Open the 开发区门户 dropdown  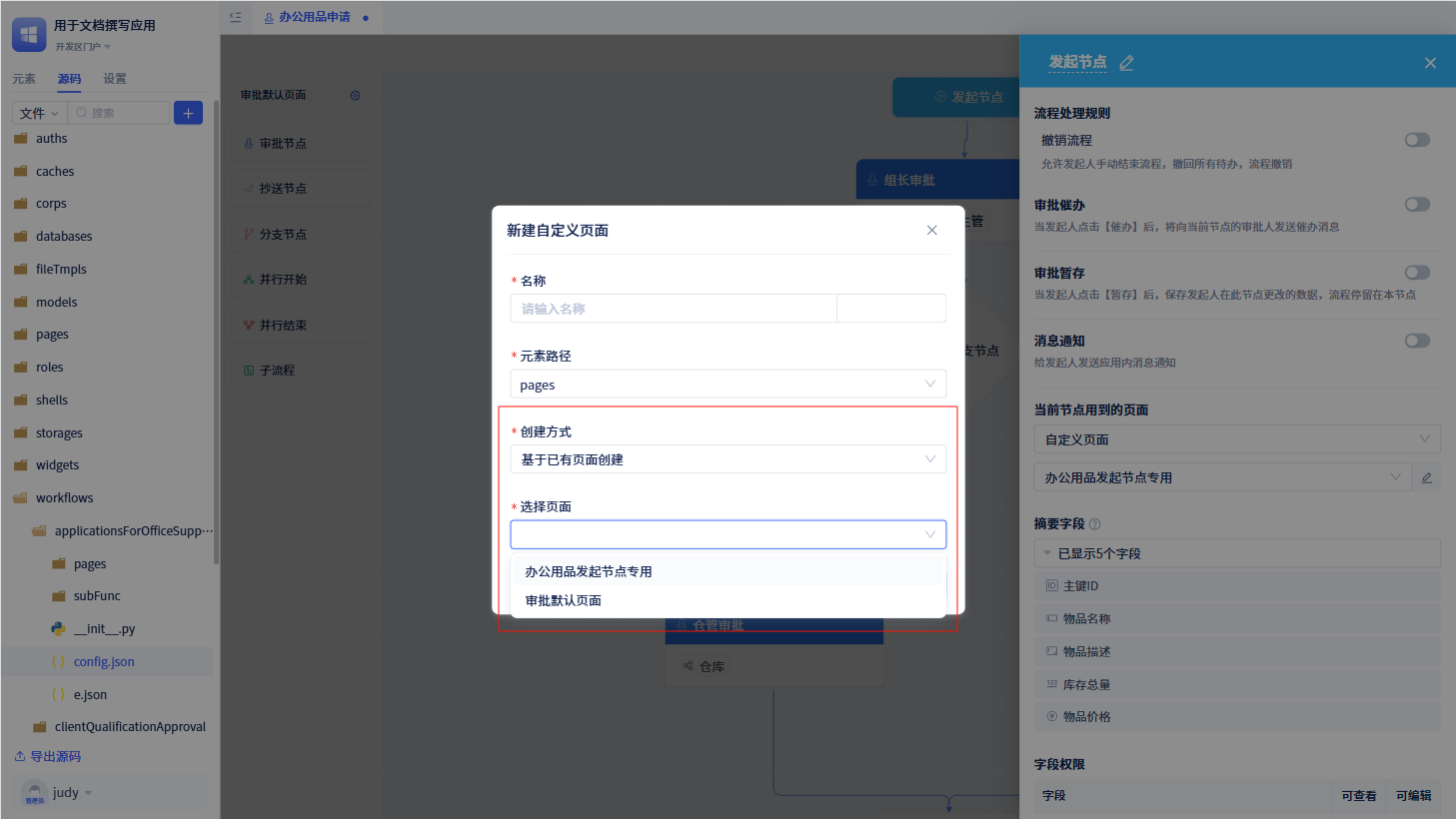83,47
